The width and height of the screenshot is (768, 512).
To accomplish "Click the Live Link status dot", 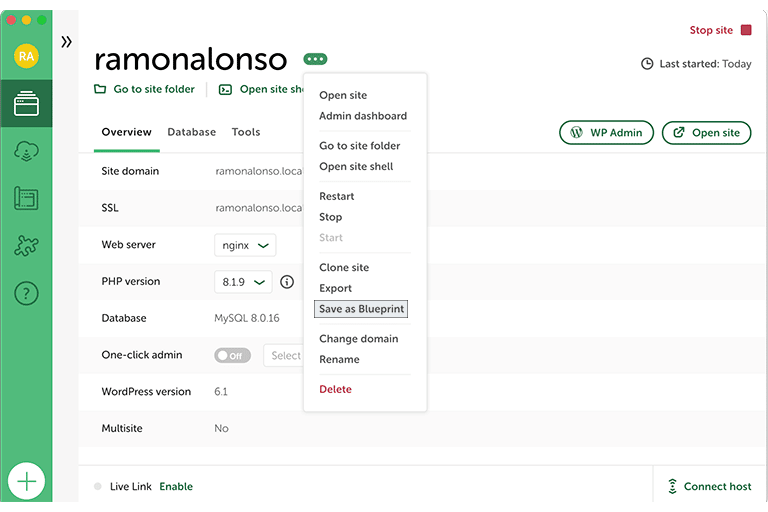I will pos(97,487).
